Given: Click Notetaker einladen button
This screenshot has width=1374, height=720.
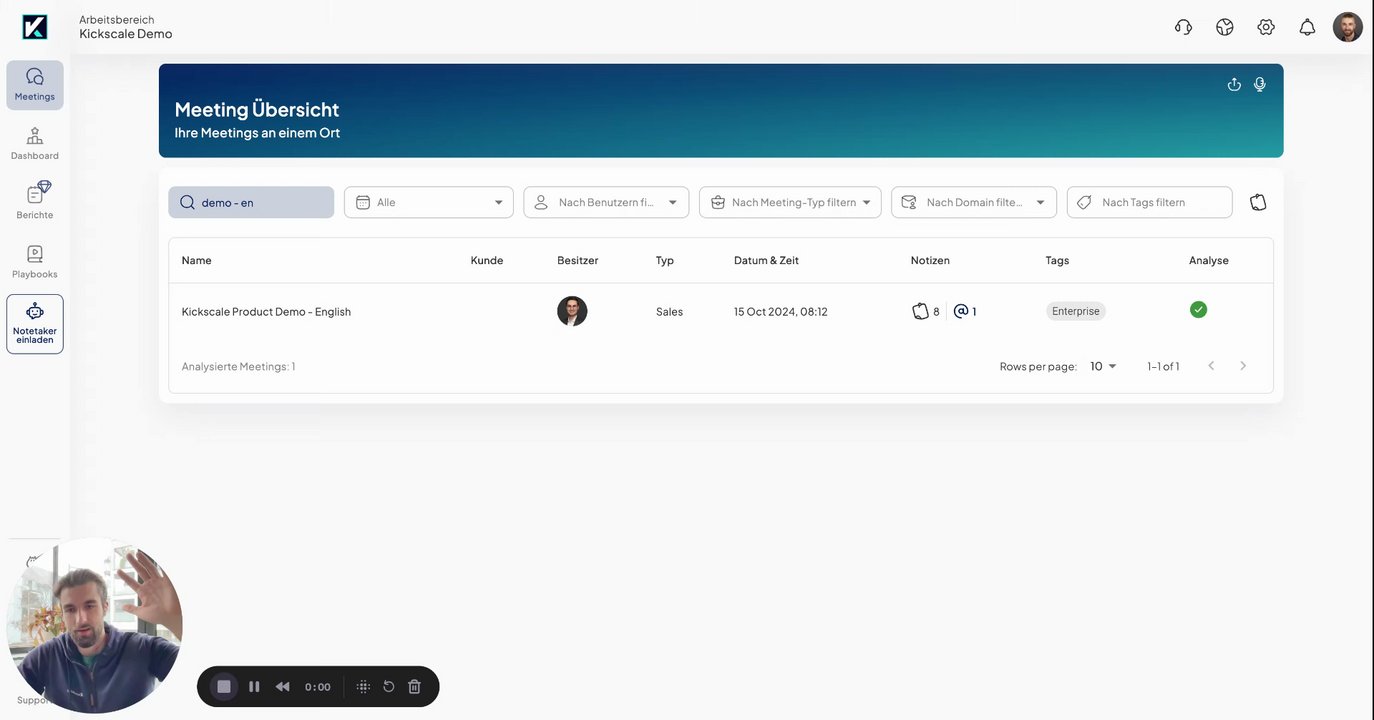Looking at the screenshot, I should tap(35, 324).
